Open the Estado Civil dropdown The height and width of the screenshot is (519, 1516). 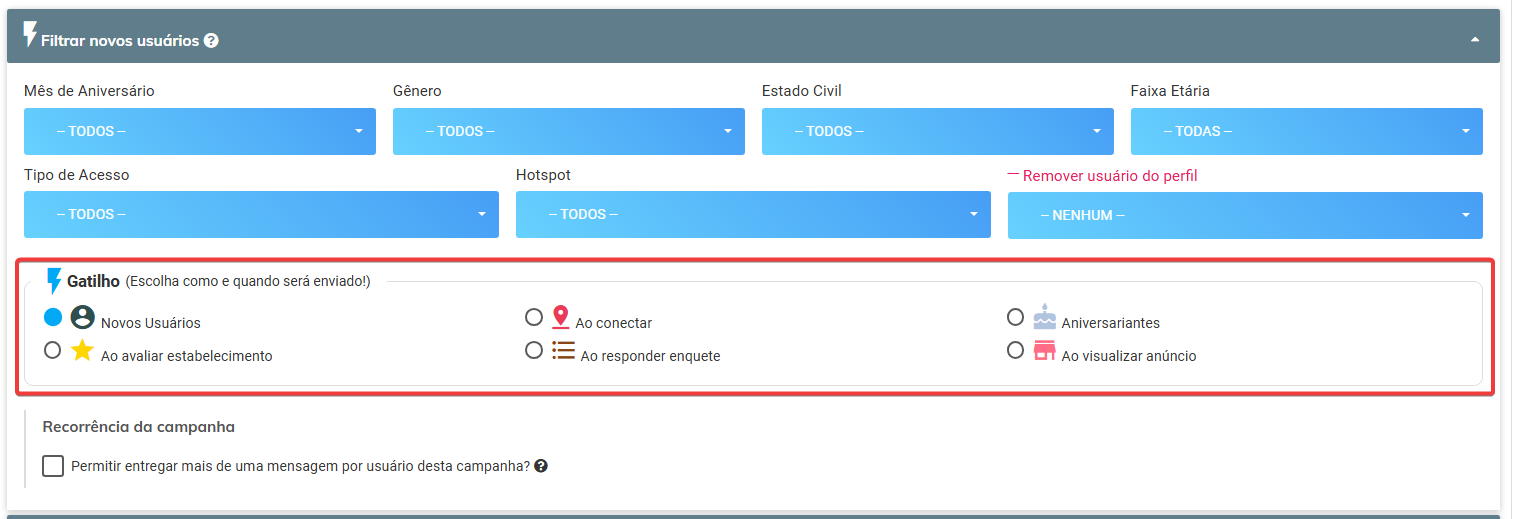pos(937,131)
